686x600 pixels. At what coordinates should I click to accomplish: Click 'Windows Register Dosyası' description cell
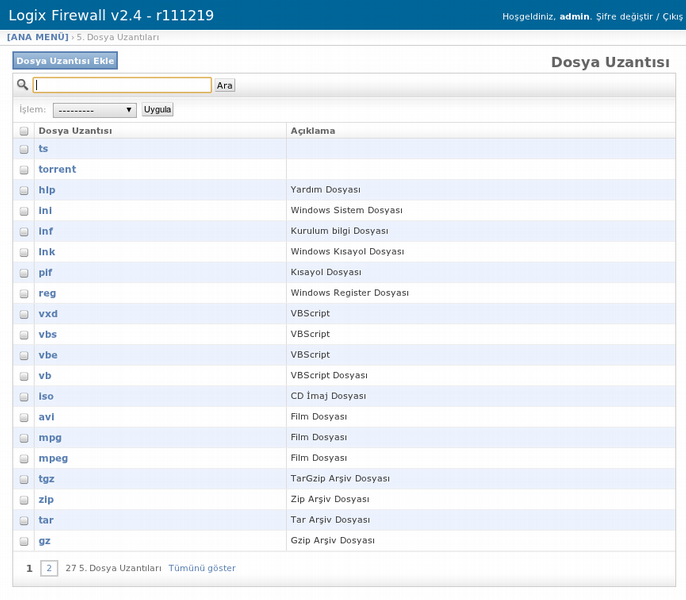point(350,293)
